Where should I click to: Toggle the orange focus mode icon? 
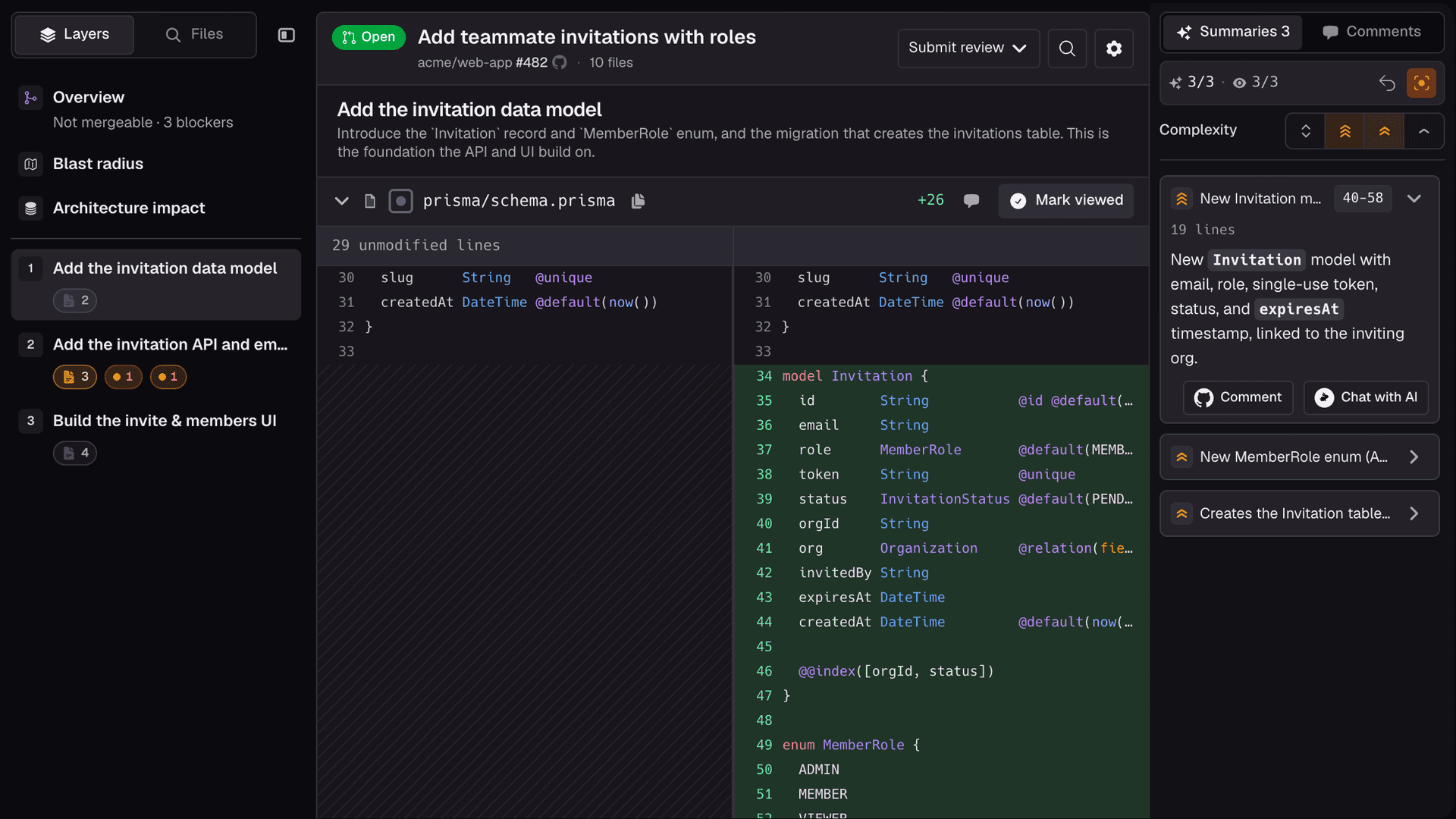pos(1421,83)
